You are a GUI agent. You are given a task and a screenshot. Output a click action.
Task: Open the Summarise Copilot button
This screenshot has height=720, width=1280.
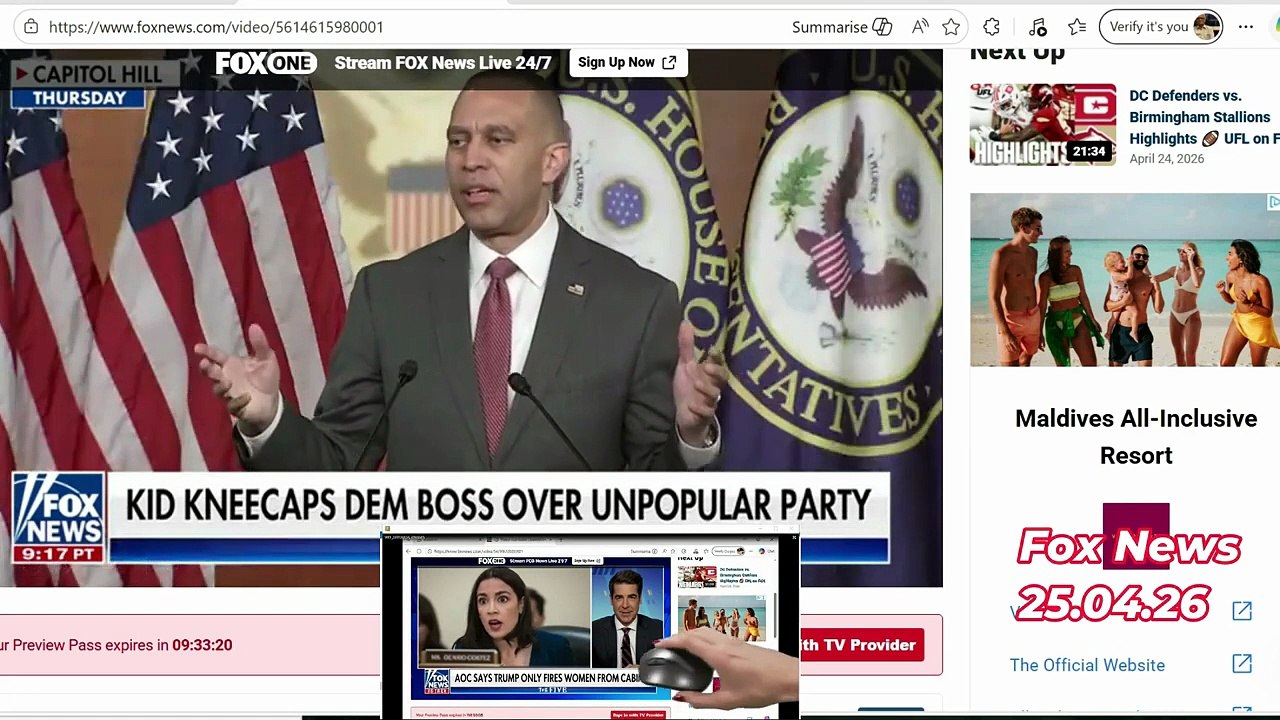pos(842,27)
